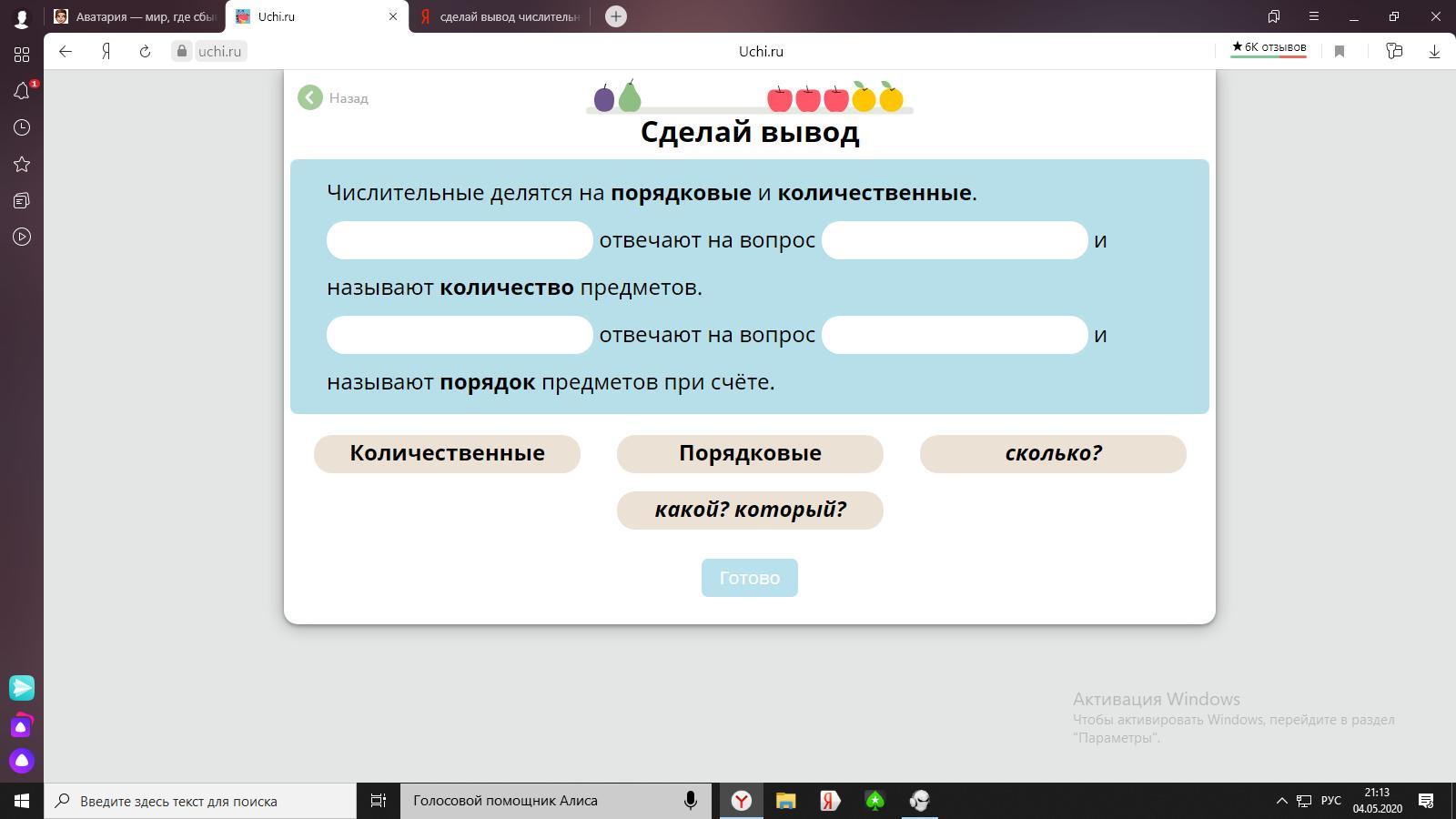The image size is (1456, 819).
Task: Open the Action Center notifications icon
Action: click(1426, 801)
